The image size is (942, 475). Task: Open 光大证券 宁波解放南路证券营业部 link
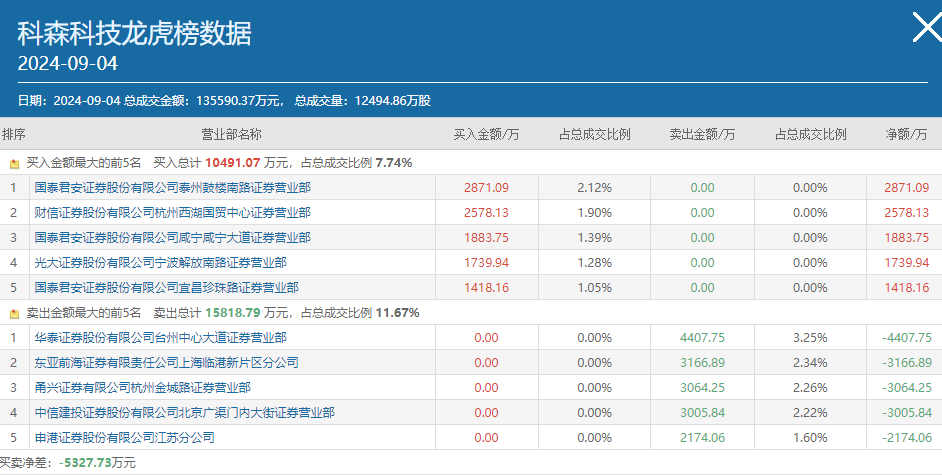point(160,263)
